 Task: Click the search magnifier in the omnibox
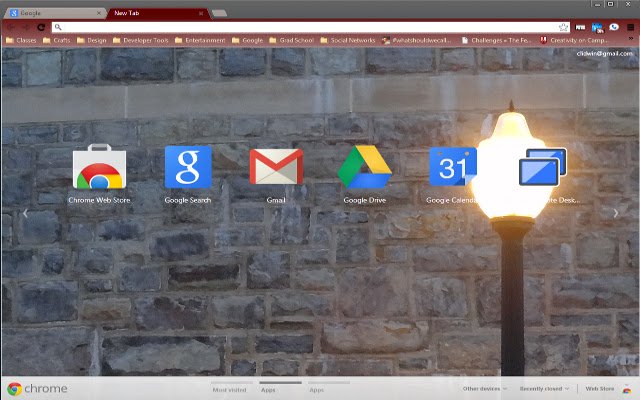58,27
